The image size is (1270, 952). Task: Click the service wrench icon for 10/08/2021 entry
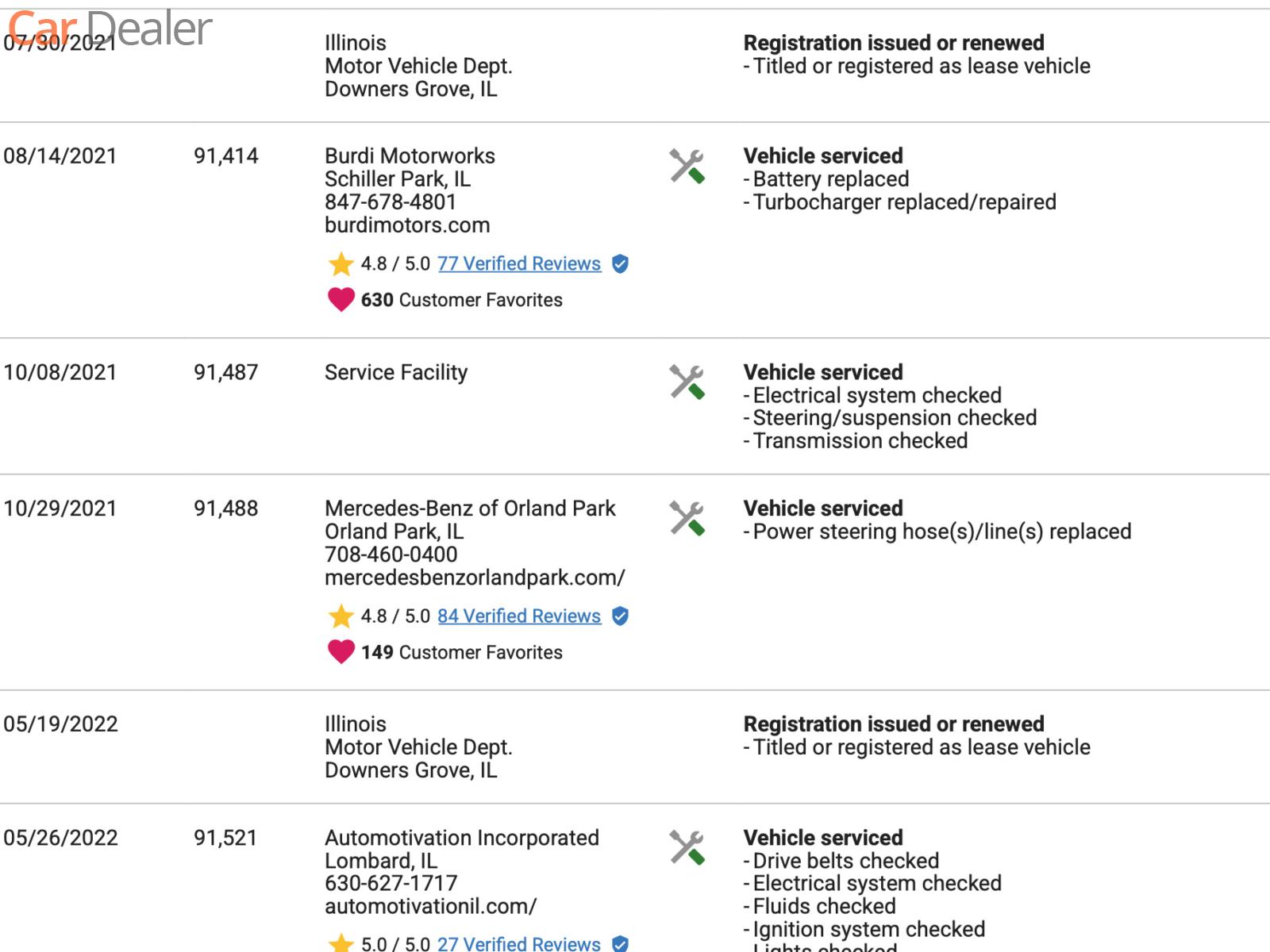pyautogui.click(x=687, y=382)
